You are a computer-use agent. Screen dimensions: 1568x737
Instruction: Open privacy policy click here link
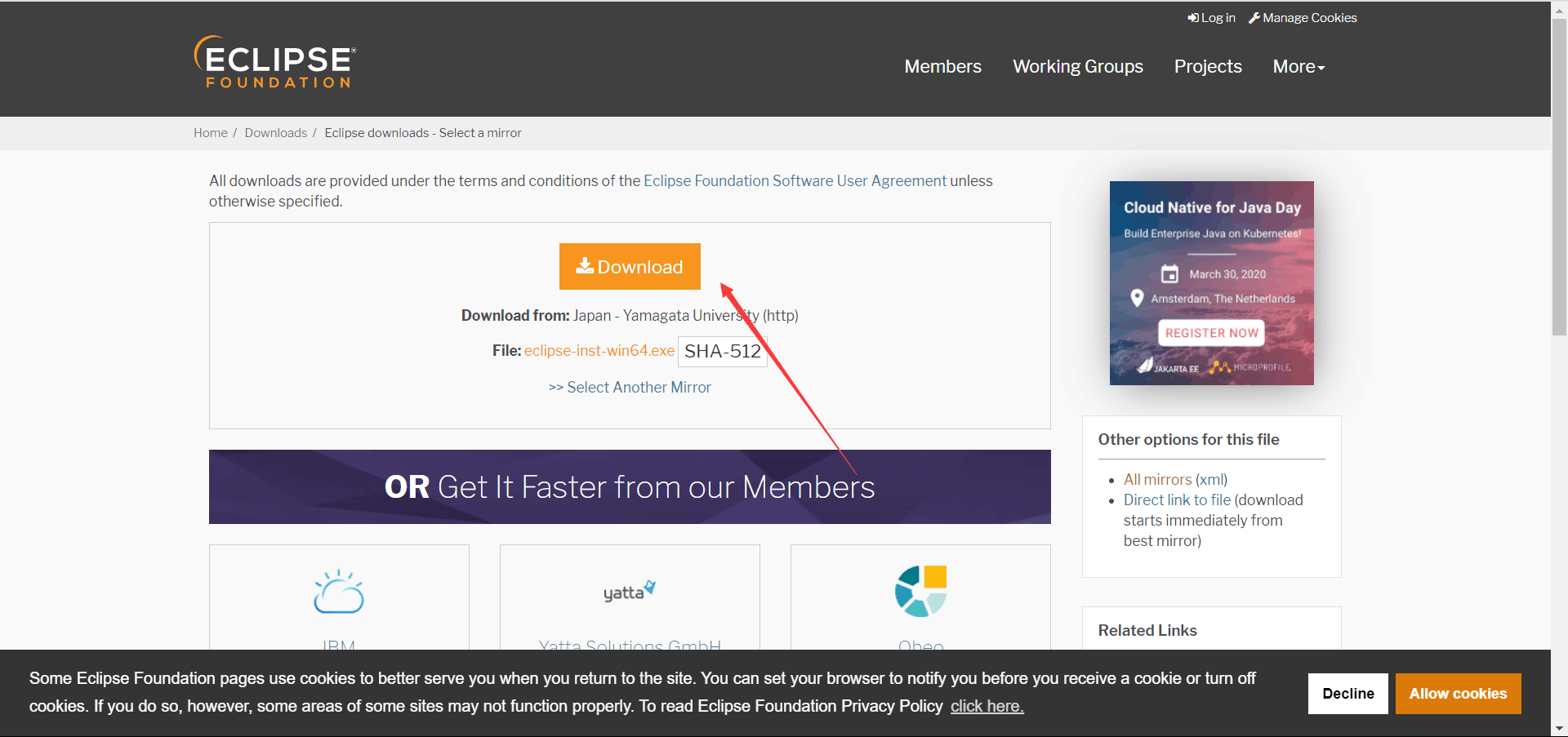(x=987, y=706)
